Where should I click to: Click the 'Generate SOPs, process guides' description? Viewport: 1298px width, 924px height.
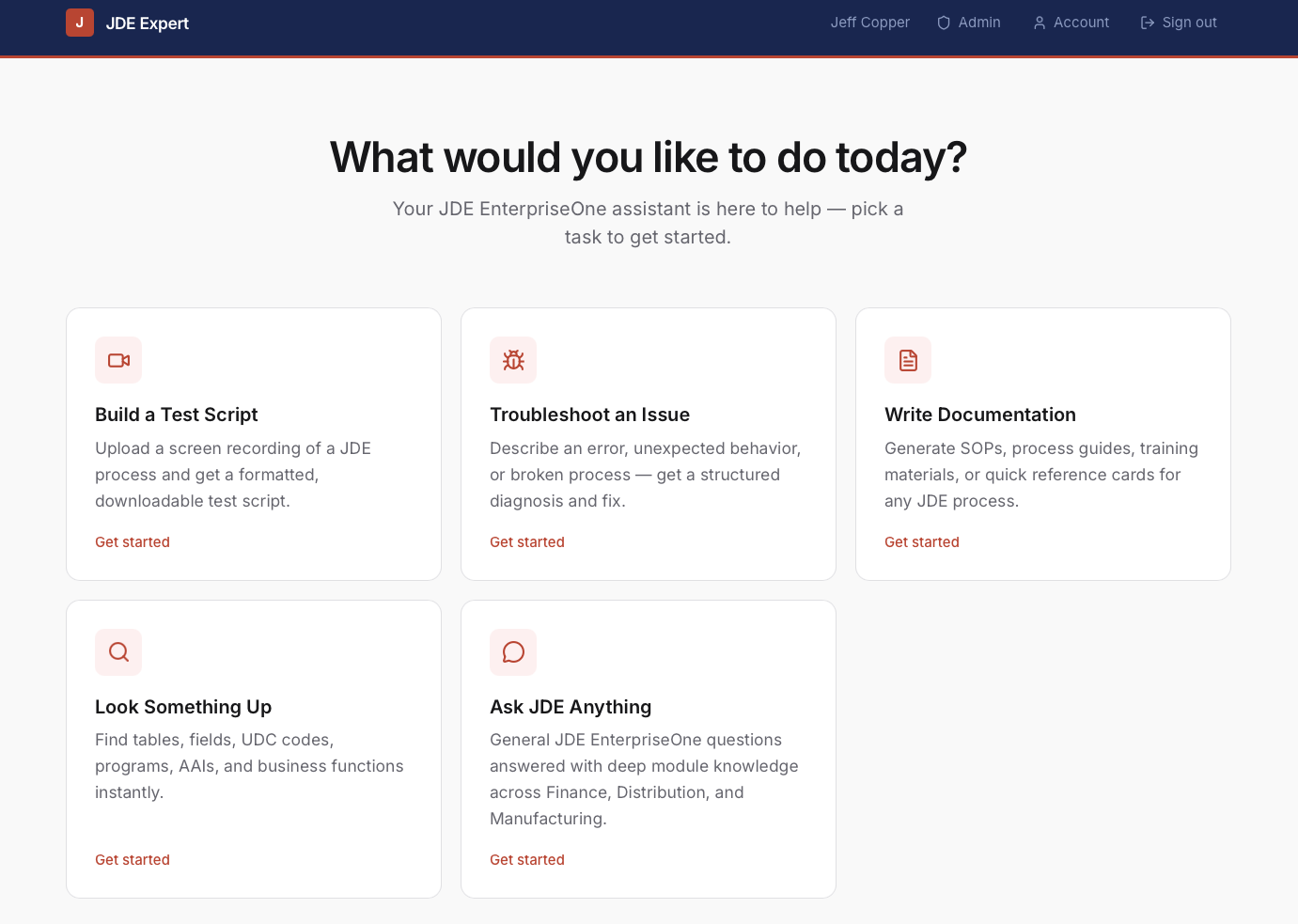pos(1041,475)
